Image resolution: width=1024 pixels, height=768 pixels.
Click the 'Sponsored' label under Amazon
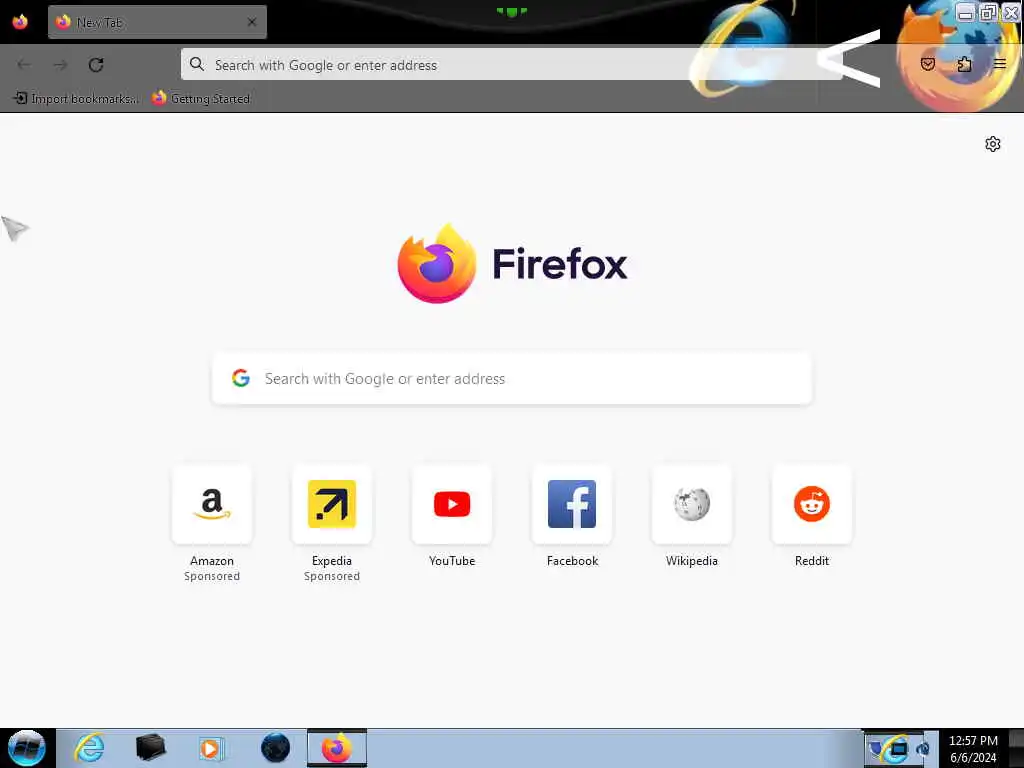(212, 576)
